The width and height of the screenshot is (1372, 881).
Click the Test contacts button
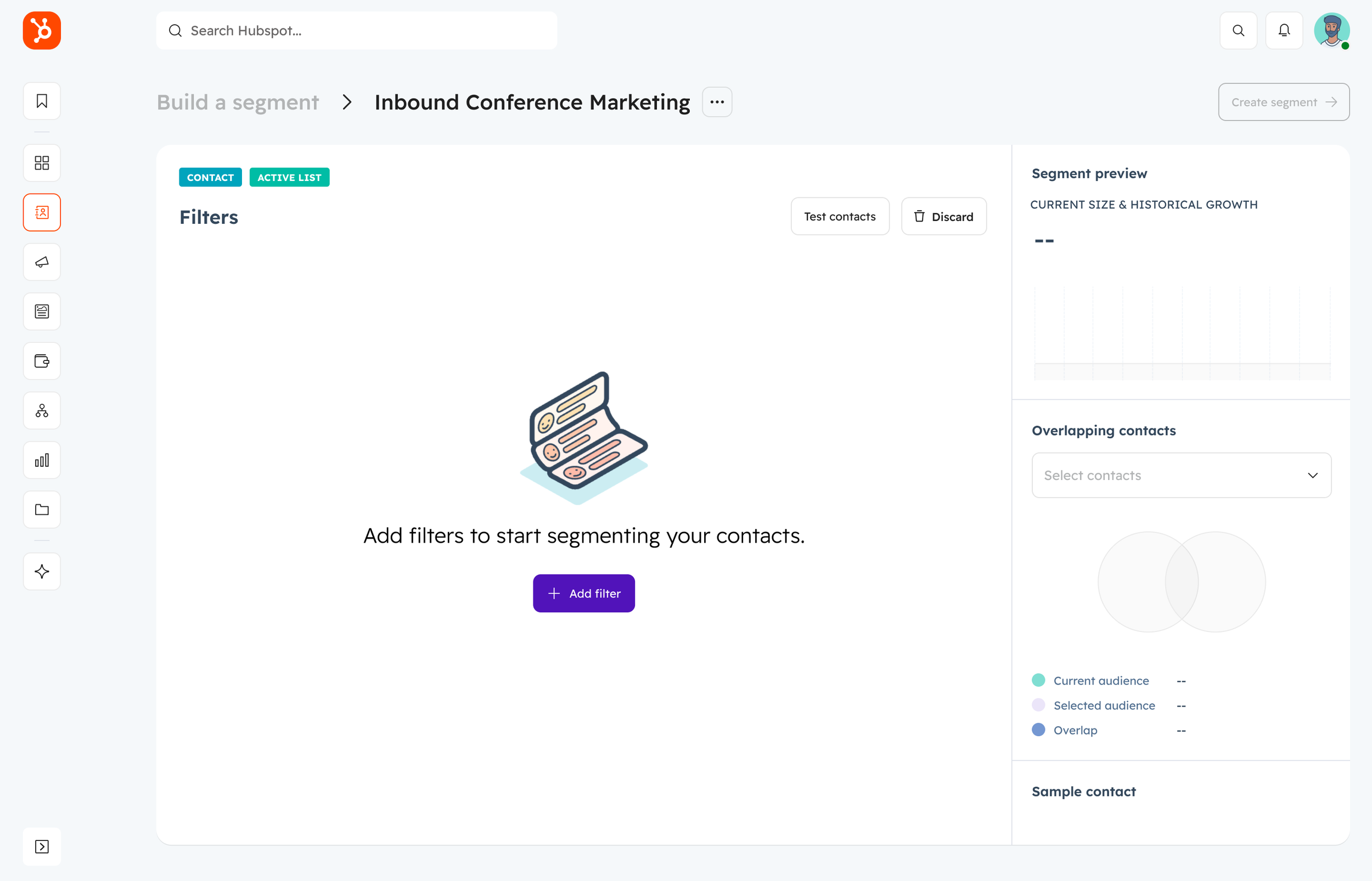coord(839,216)
